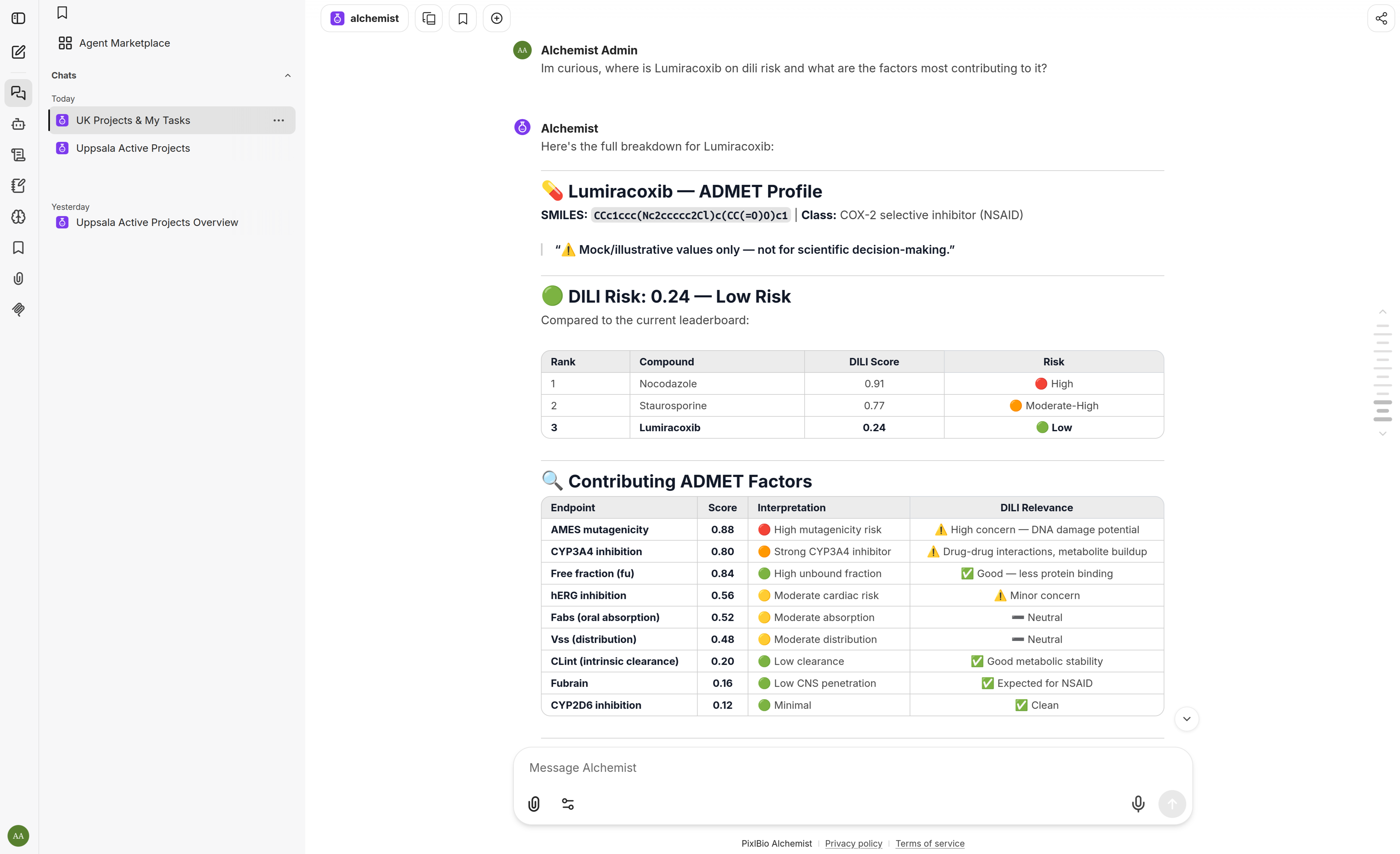Click the 0.88 AMES score
This screenshot has height=854, width=1400.
click(722, 529)
